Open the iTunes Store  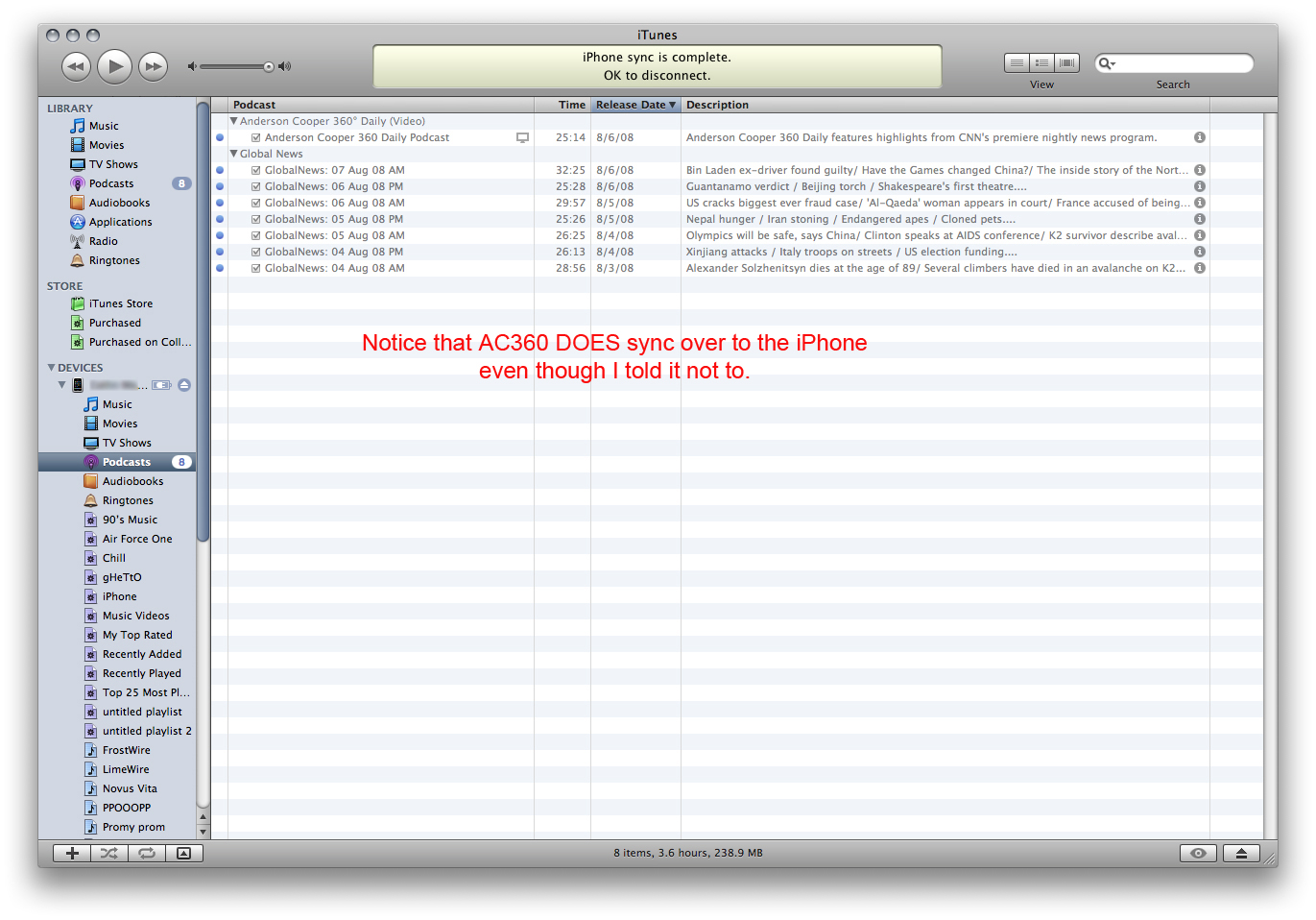pyautogui.click(x=120, y=303)
